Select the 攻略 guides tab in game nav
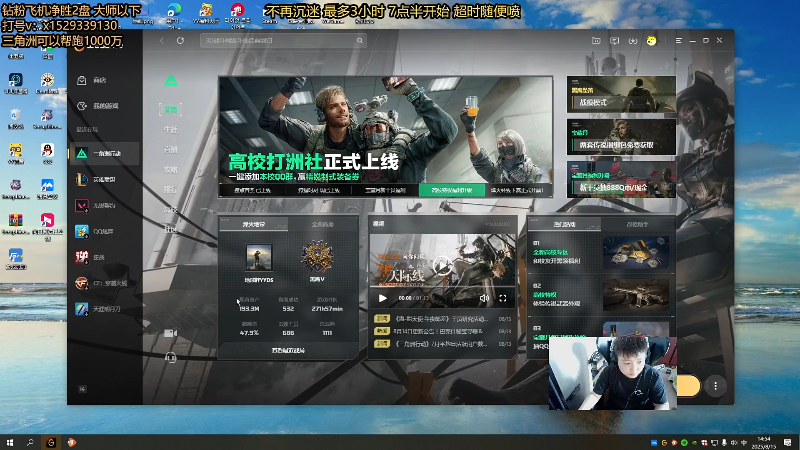 pos(170,169)
